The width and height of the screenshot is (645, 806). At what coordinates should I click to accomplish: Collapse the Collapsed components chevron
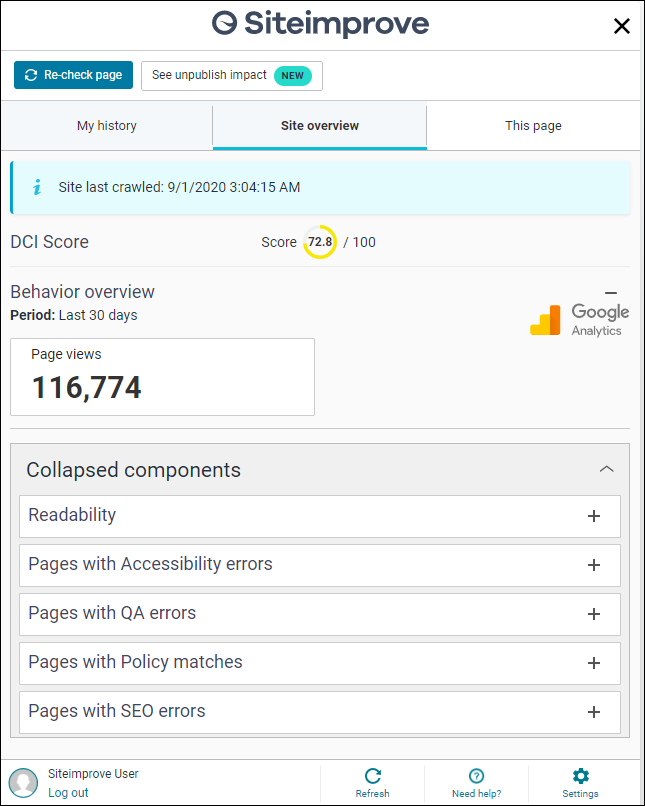[x=606, y=469]
